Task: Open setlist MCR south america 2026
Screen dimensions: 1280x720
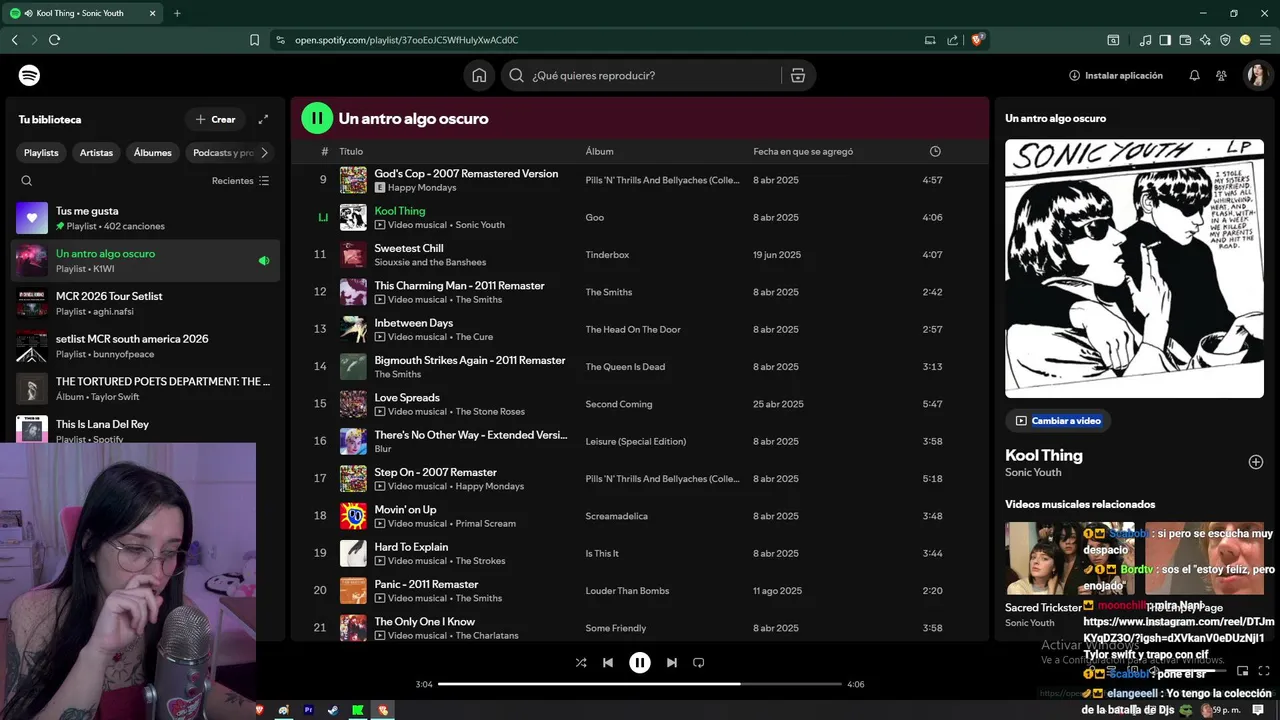Action: (x=146, y=346)
